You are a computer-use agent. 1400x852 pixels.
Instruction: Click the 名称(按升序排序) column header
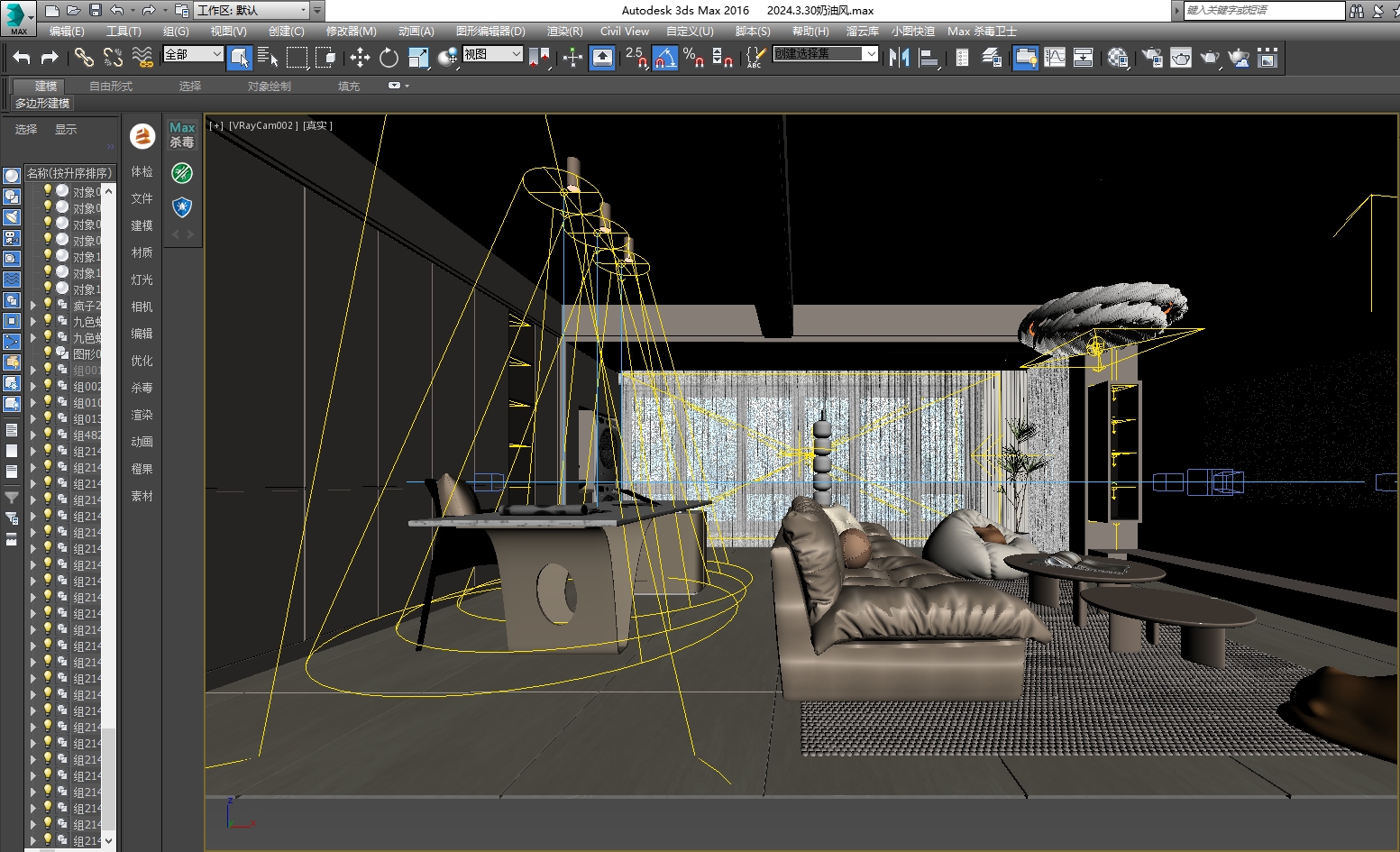click(69, 173)
